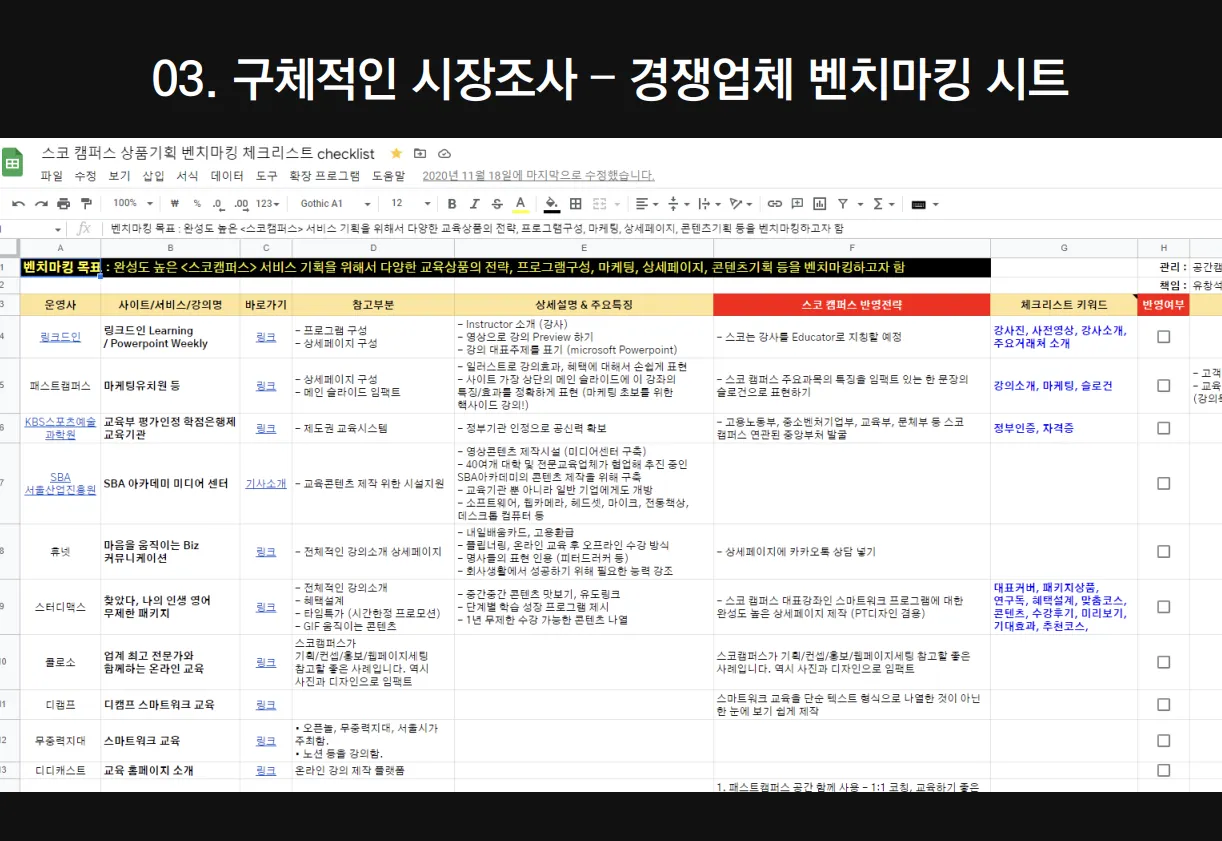1222x841 pixels.
Task: Open the font size 12 dropdown
Action: point(410,204)
